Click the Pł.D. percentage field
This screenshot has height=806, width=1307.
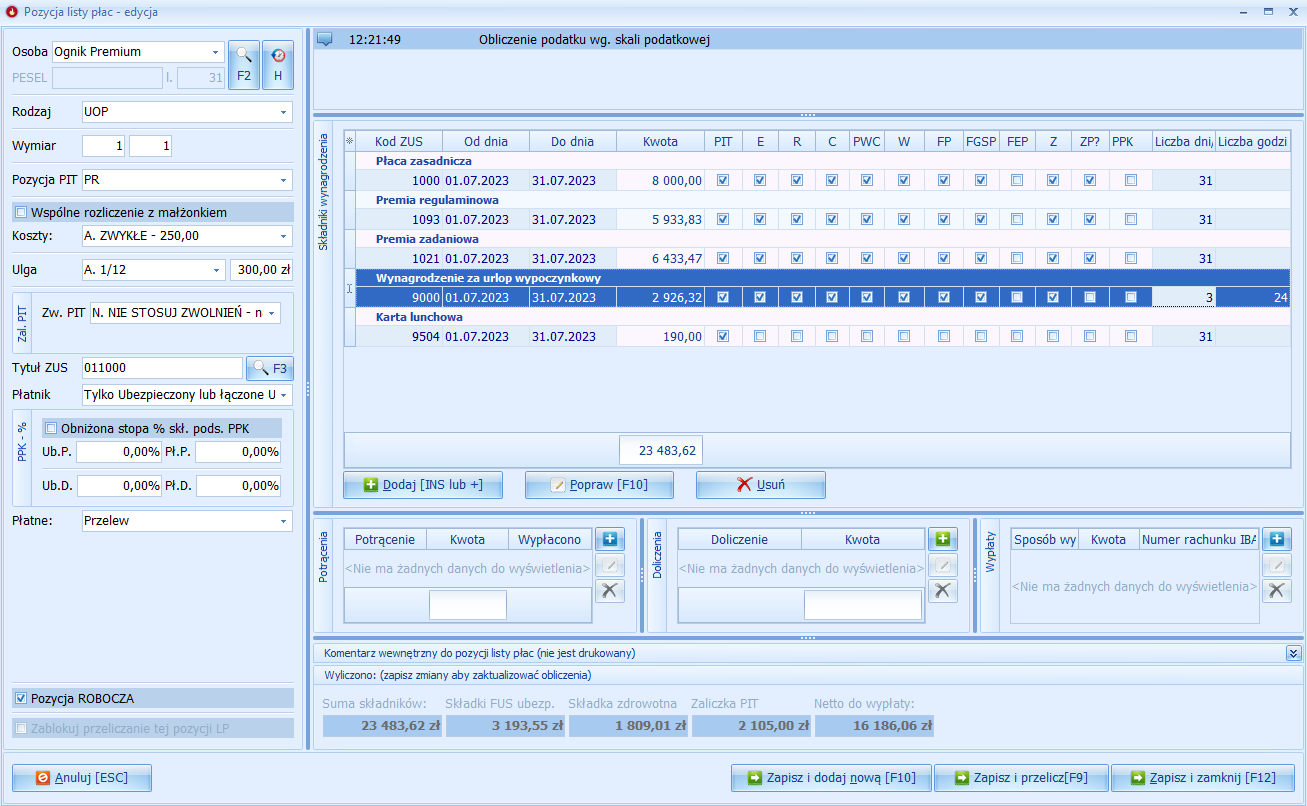[x=238, y=486]
